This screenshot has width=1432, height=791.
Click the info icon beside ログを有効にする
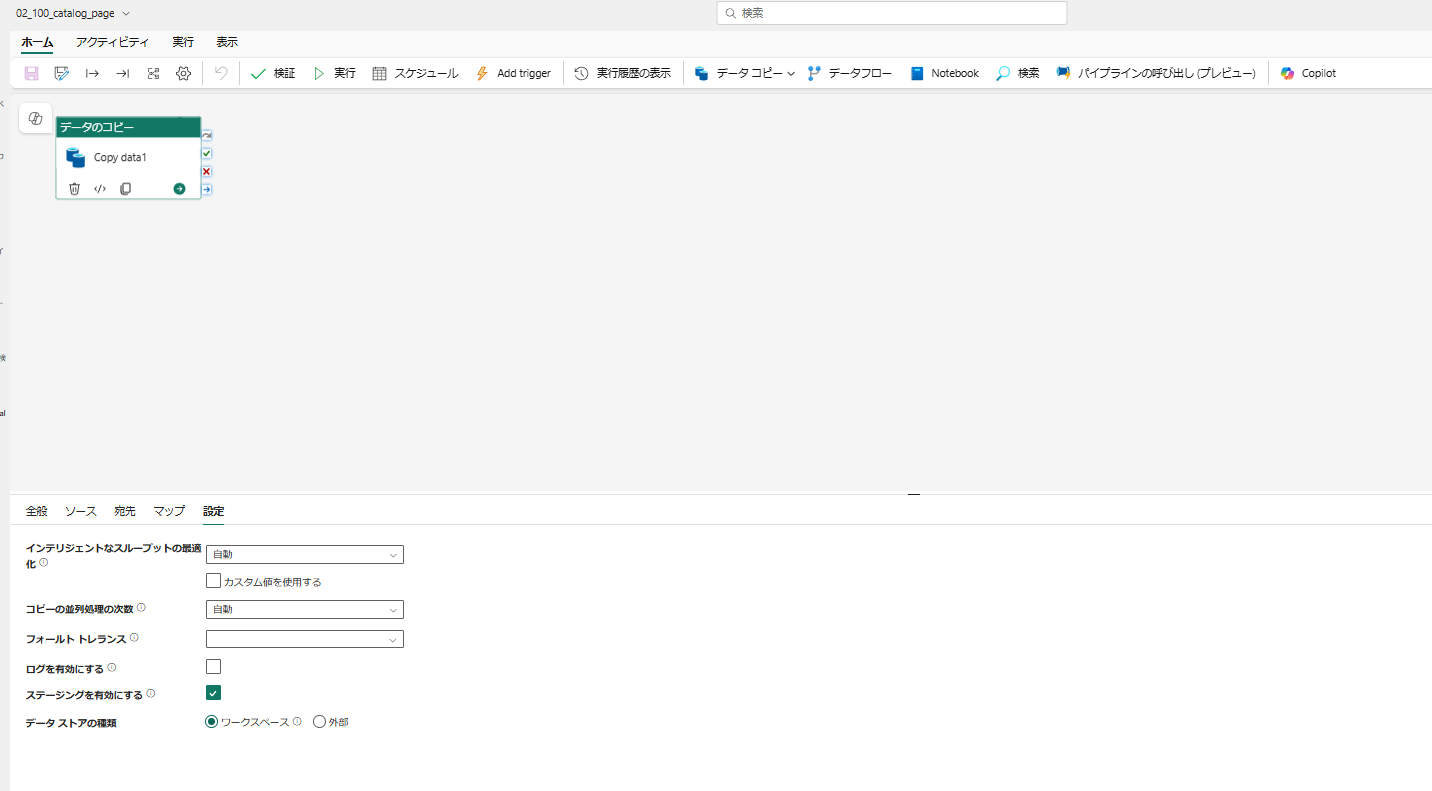click(112, 667)
